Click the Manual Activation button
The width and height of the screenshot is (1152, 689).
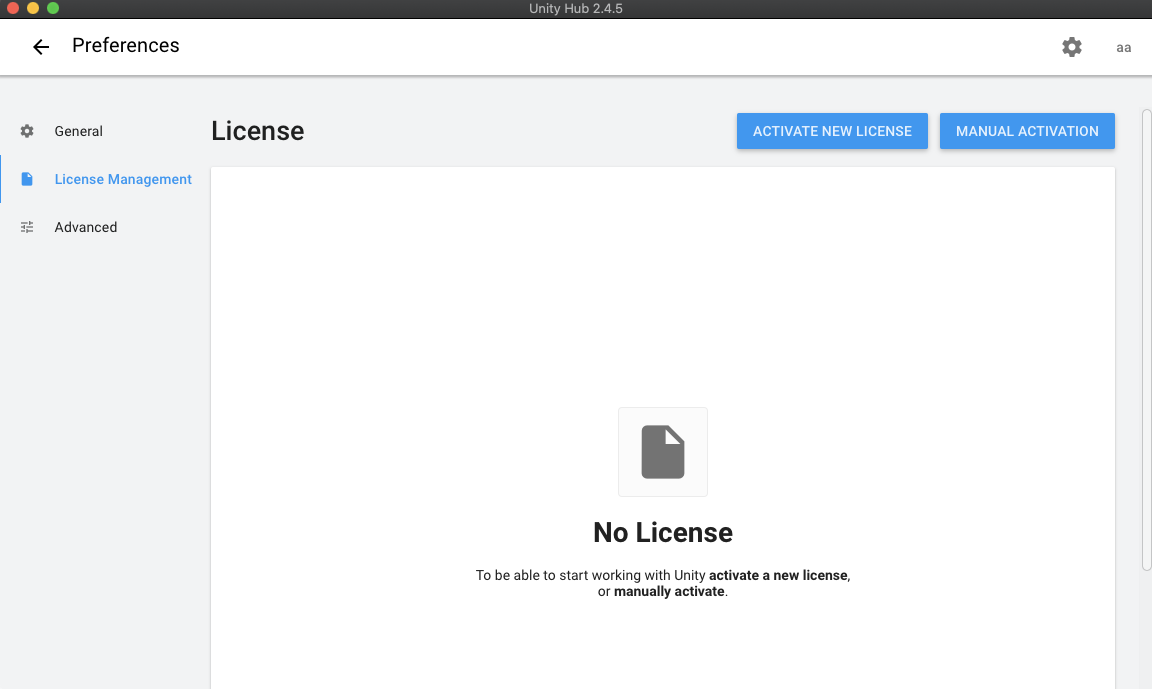1026,131
